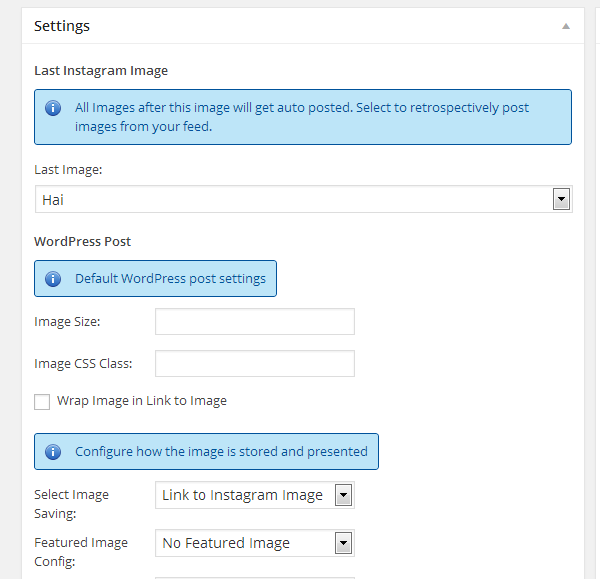600x579 pixels.
Task: Collapse the Settings panel with triangle arrow
Action: pos(566,26)
